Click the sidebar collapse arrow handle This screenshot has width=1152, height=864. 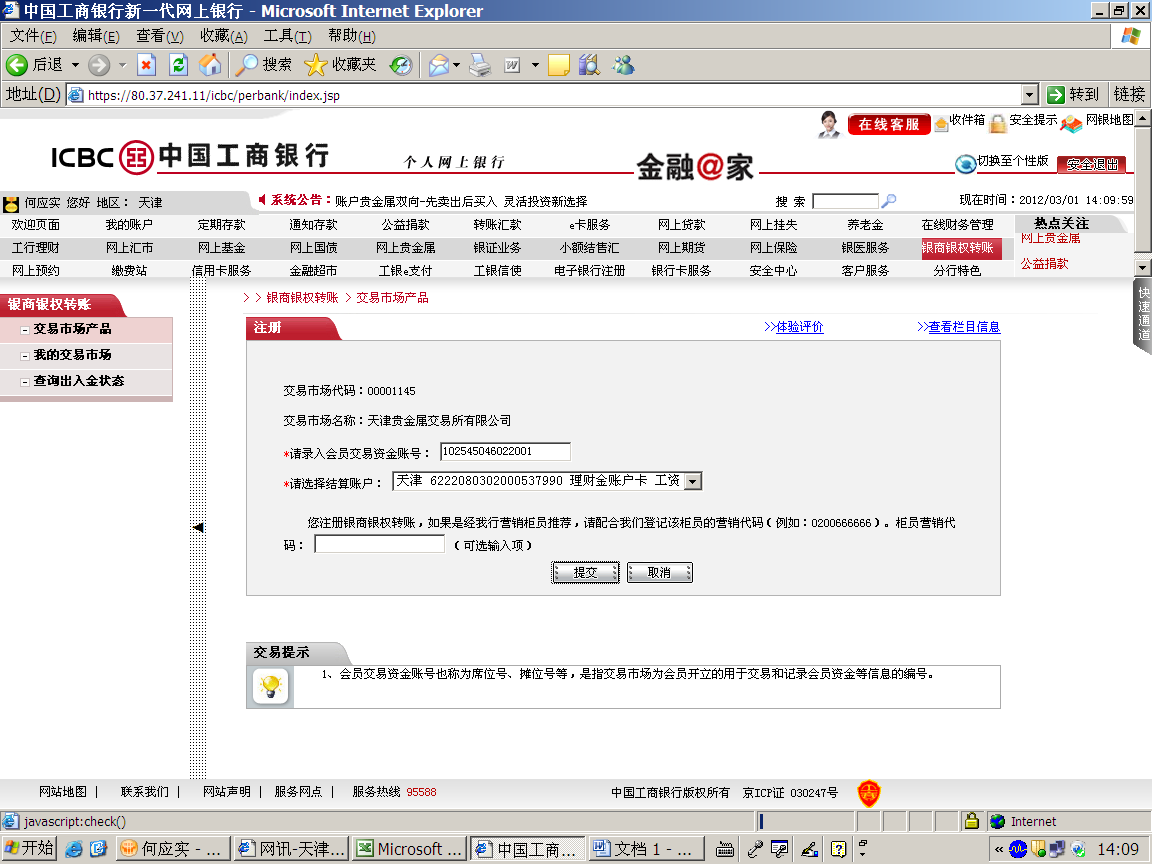(198, 528)
